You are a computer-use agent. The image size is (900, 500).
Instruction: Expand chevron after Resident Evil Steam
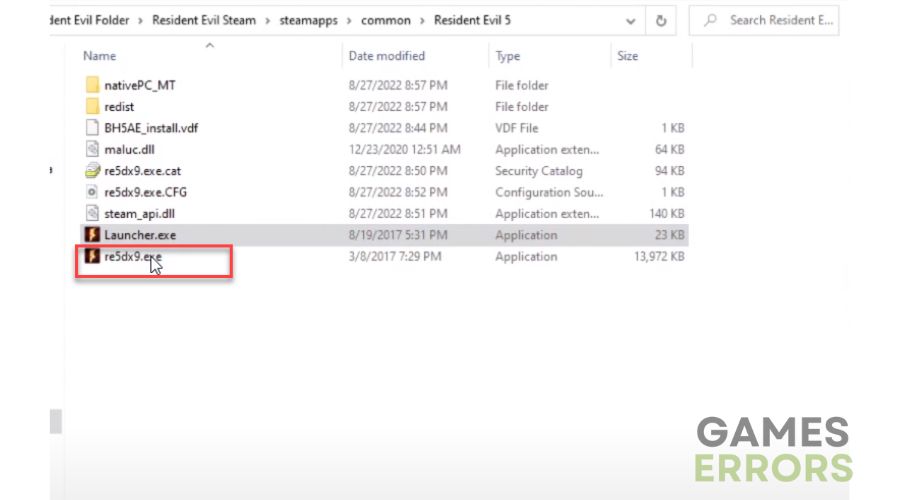(267, 21)
